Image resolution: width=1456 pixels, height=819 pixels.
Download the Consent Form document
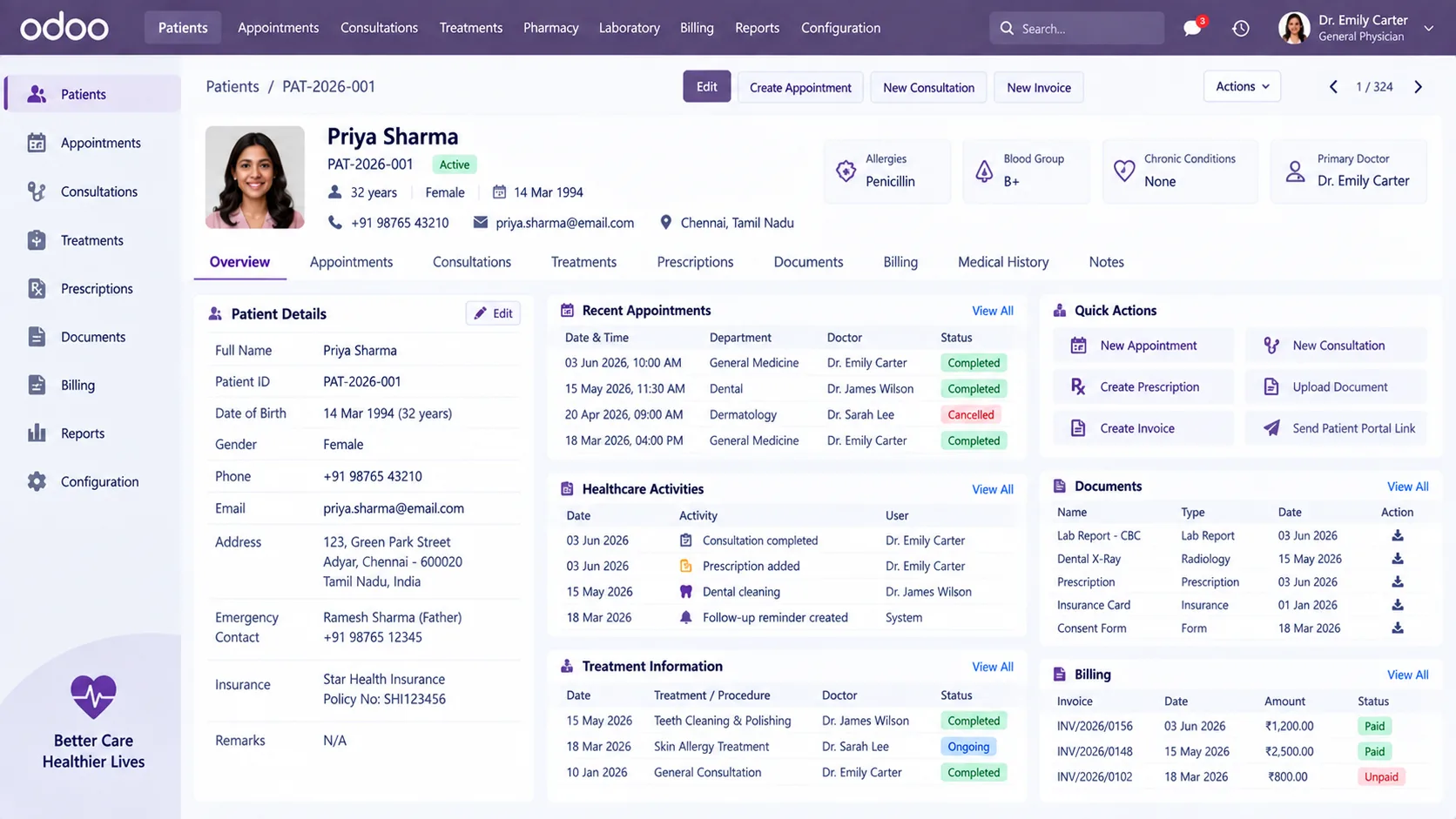click(x=1398, y=628)
